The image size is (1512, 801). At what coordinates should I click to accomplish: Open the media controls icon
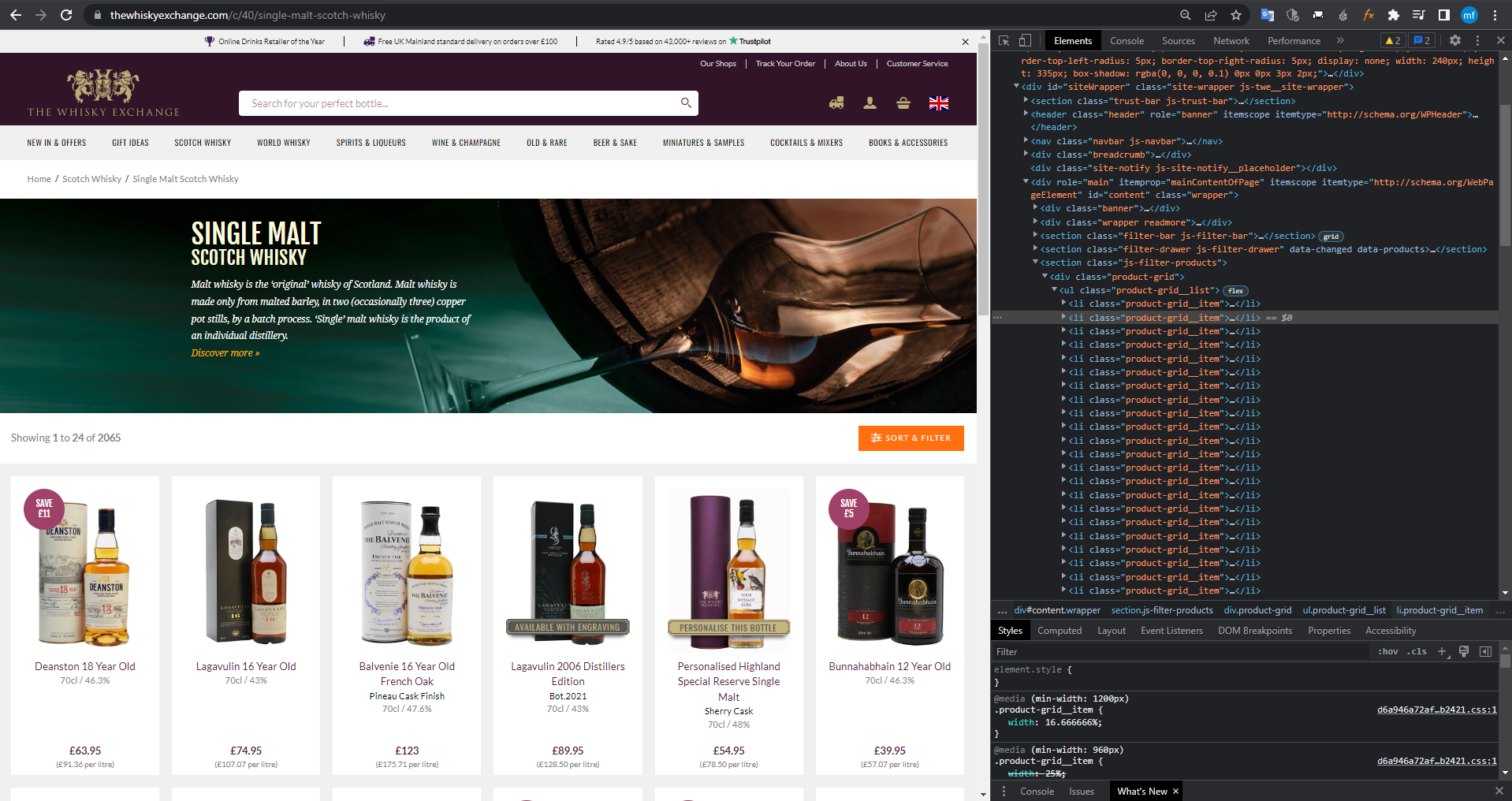click(x=1418, y=15)
